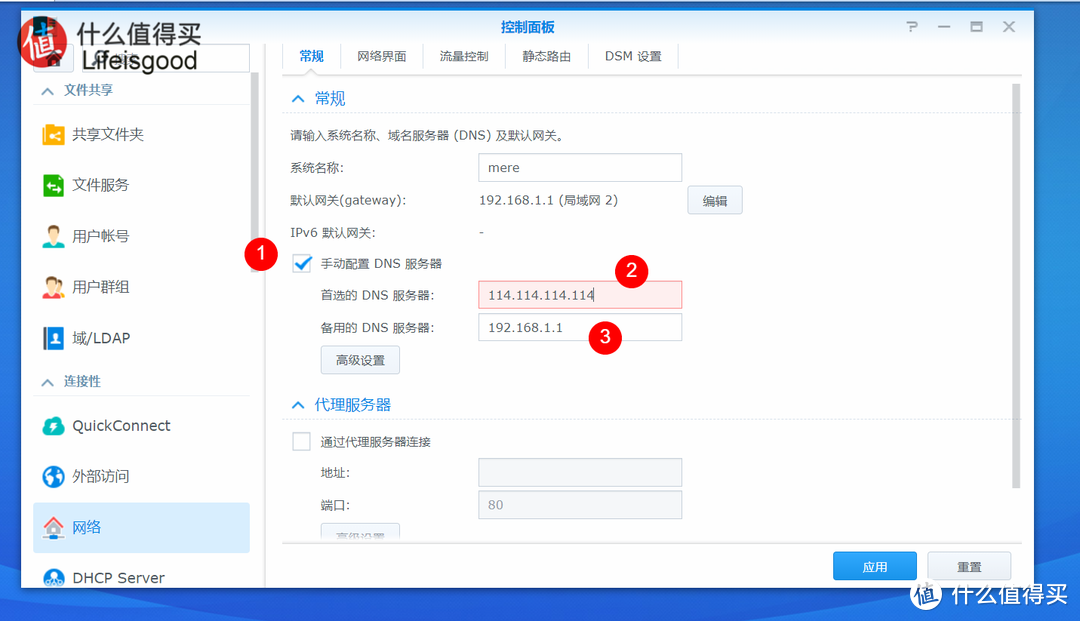Uncheck 手动配置 DNS 服务器

tap(302, 263)
